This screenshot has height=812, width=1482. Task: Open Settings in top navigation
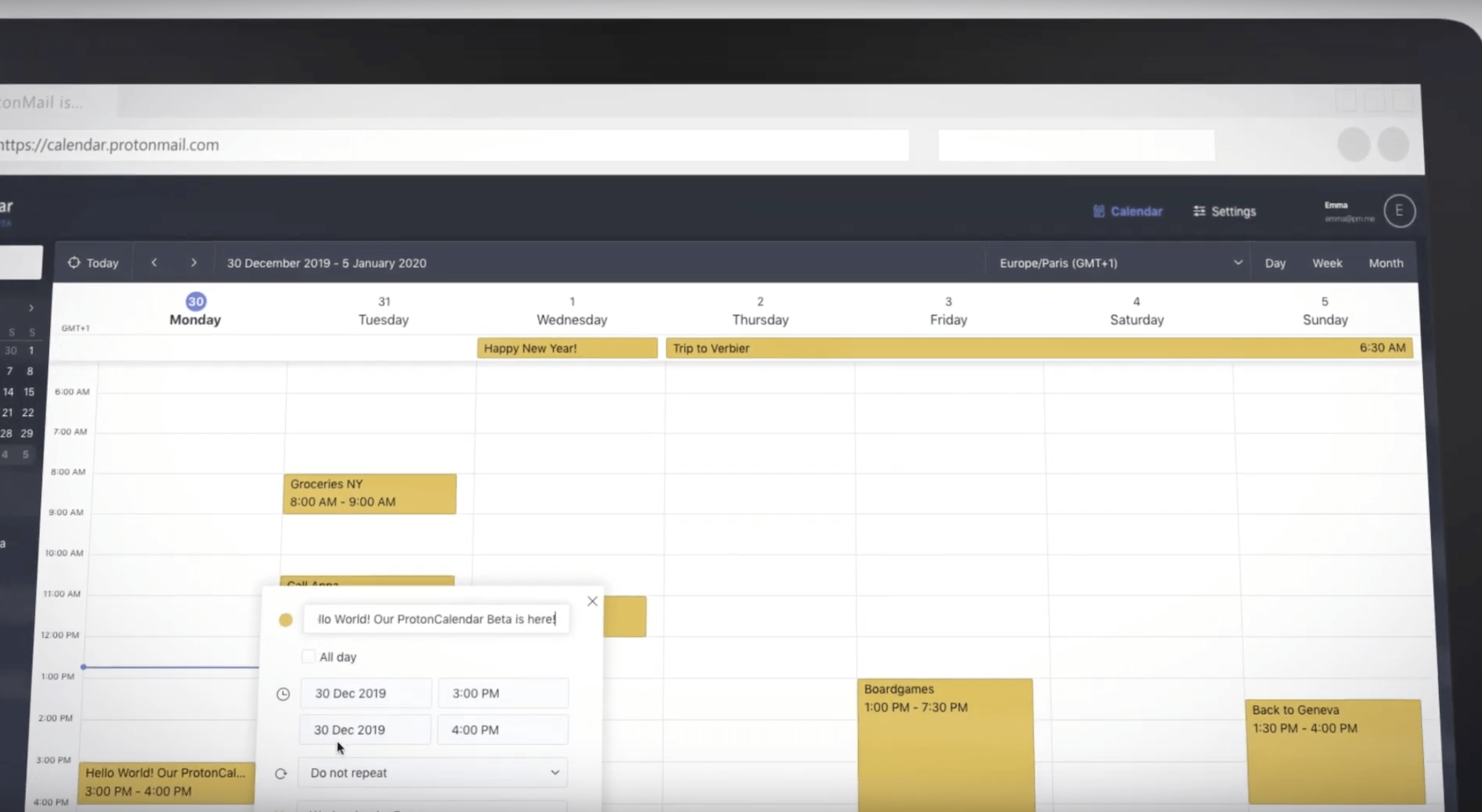tap(1224, 211)
